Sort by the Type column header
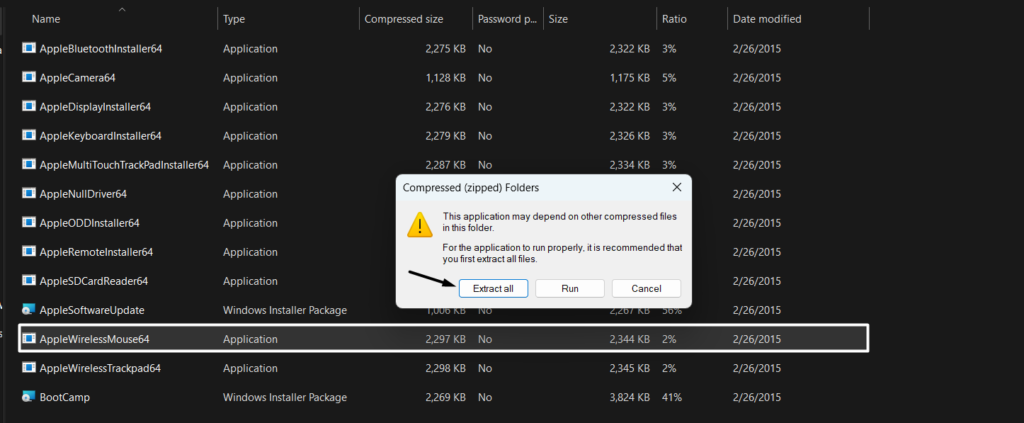The width and height of the screenshot is (1024, 423). click(x=234, y=19)
